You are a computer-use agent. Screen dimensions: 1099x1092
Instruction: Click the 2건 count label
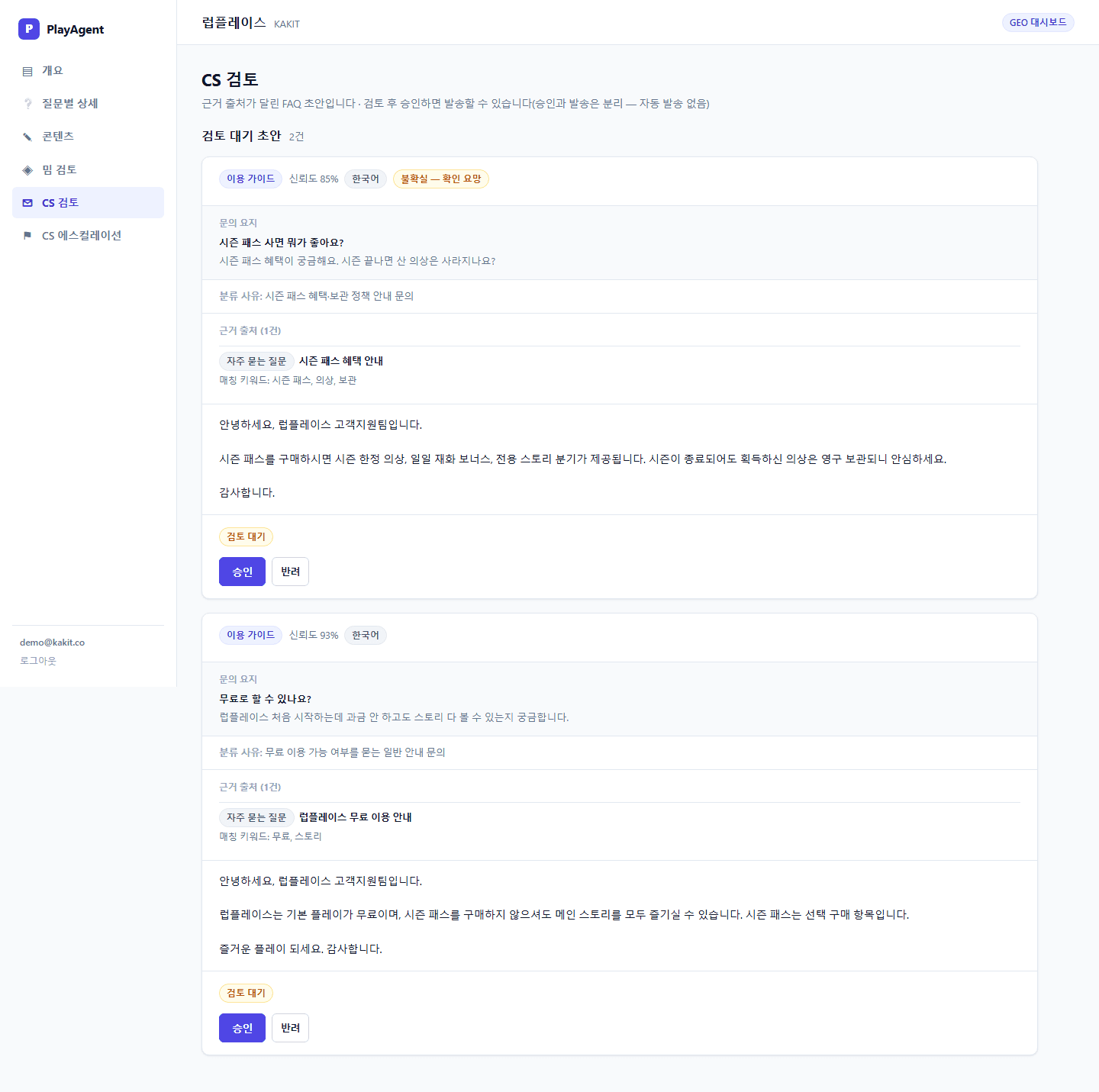(296, 137)
